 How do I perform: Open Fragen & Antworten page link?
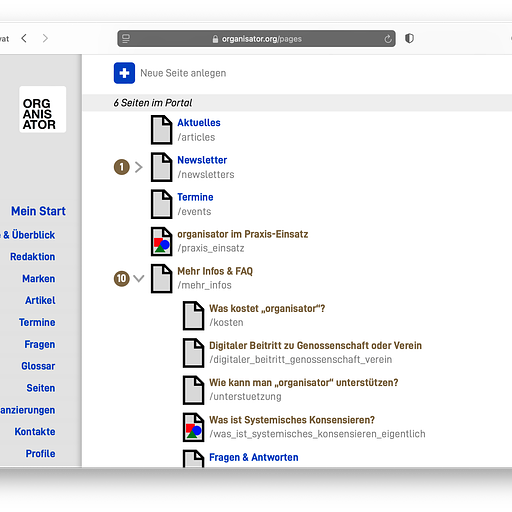[x=254, y=457]
